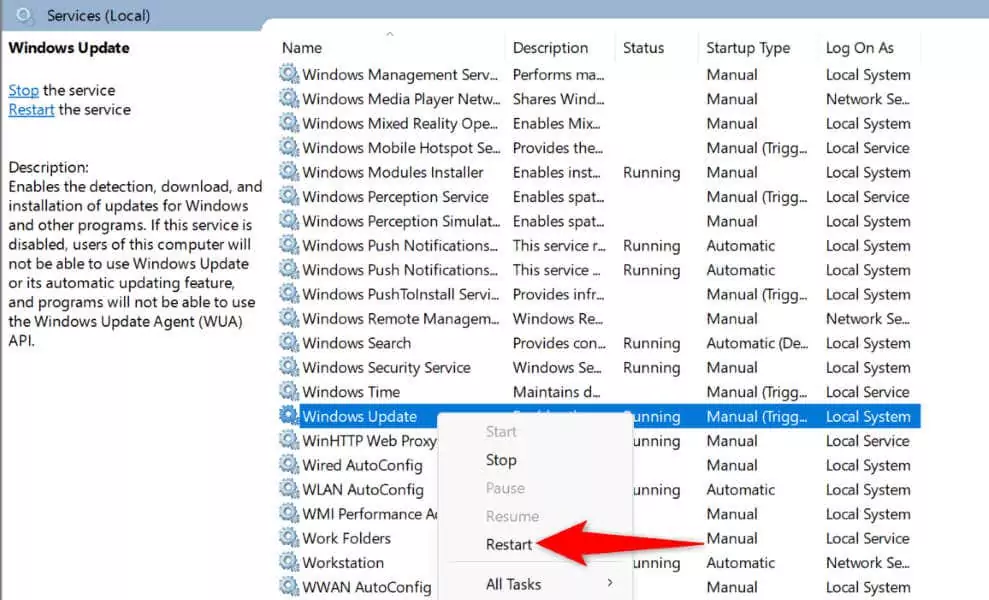Click Network Se... logon of Windows Remote Management
Viewport: 989px width, 600px height.
point(868,319)
